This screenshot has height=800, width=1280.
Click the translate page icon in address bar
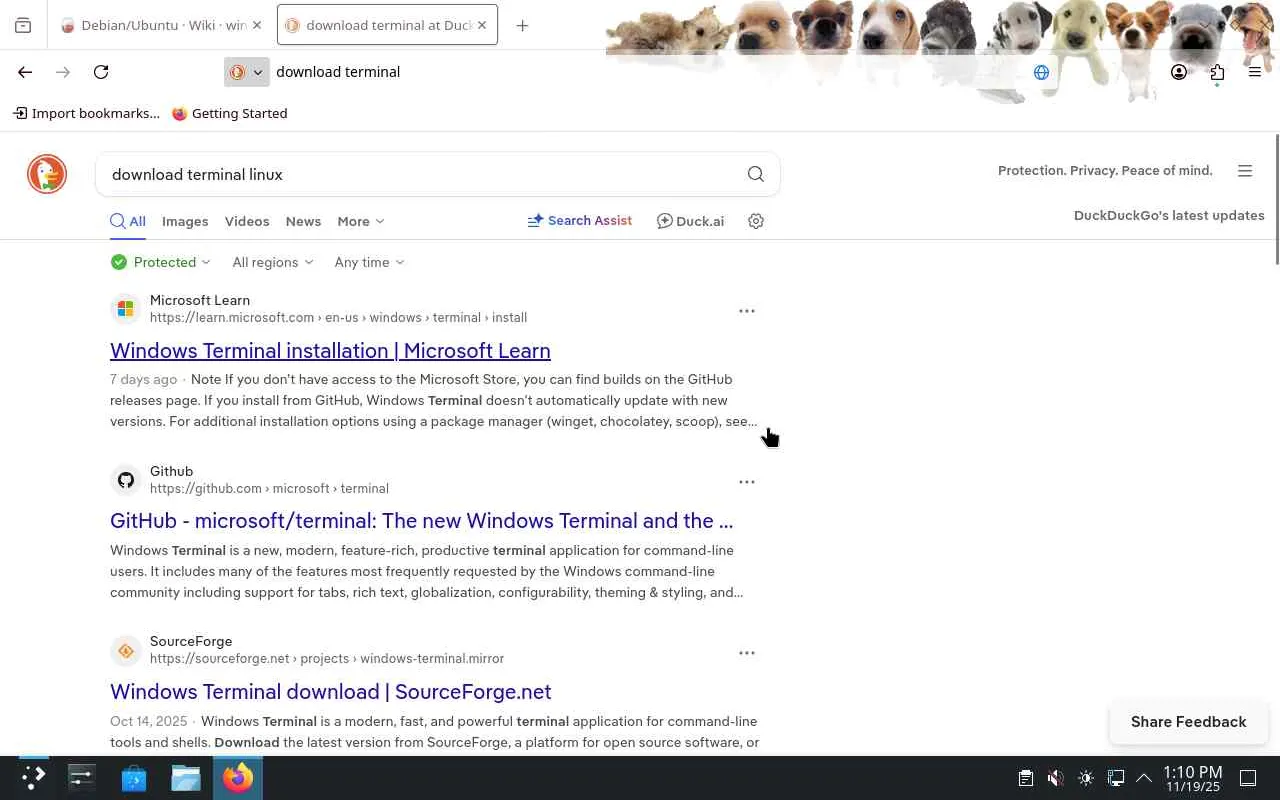point(1041,72)
